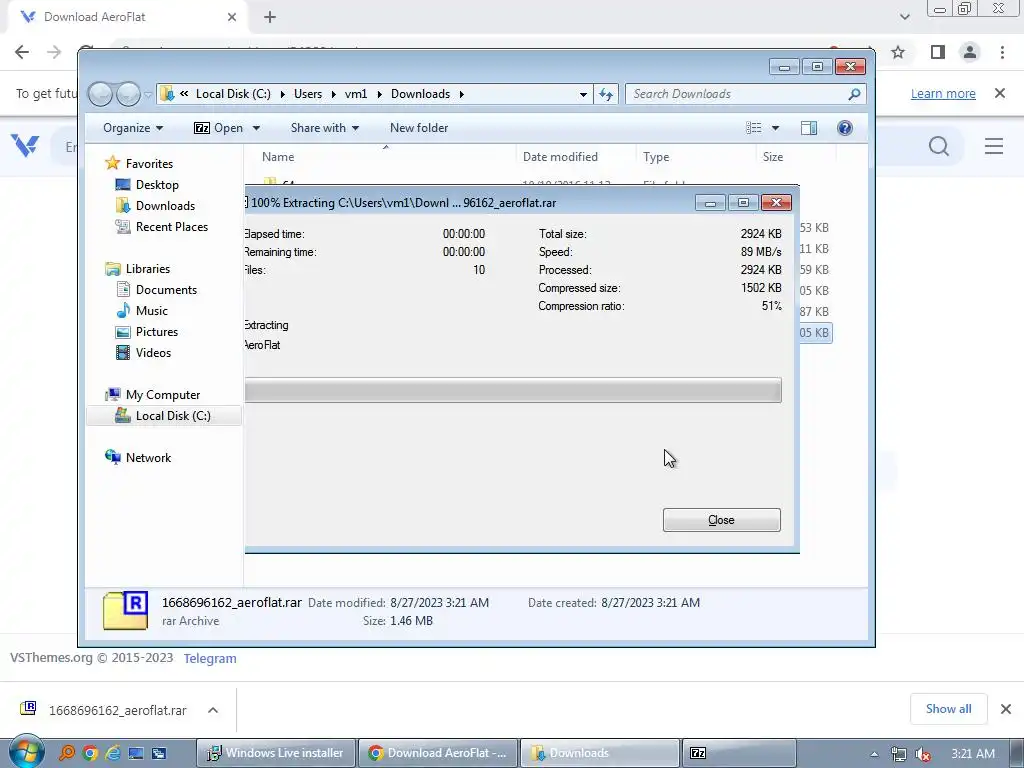Click the extraction progress bar

[513, 390]
